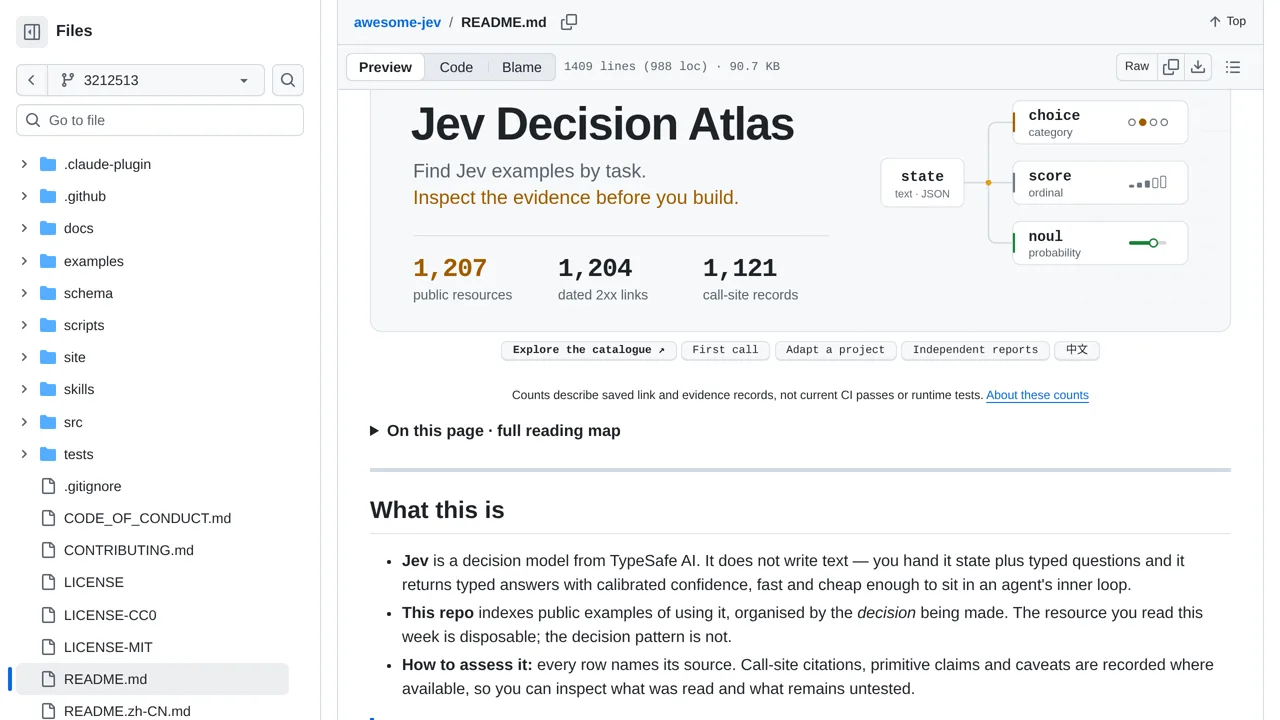
Task: Open the awesome-jev breadcrumb link
Action: pos(397,22)
